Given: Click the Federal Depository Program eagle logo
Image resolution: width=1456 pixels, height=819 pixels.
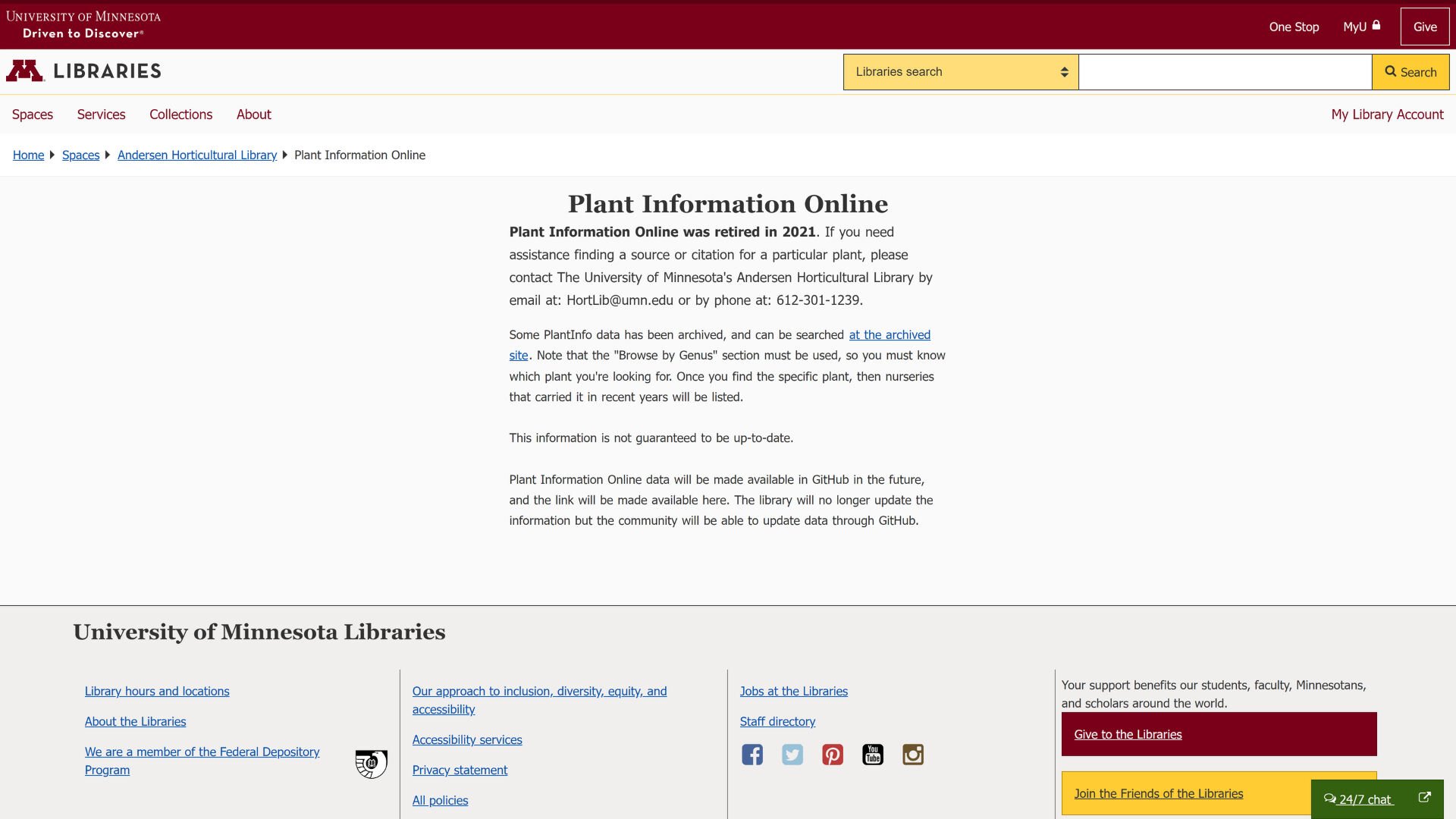Looking at the screenshot, I should pyautogui.click(x=371, y=764).
